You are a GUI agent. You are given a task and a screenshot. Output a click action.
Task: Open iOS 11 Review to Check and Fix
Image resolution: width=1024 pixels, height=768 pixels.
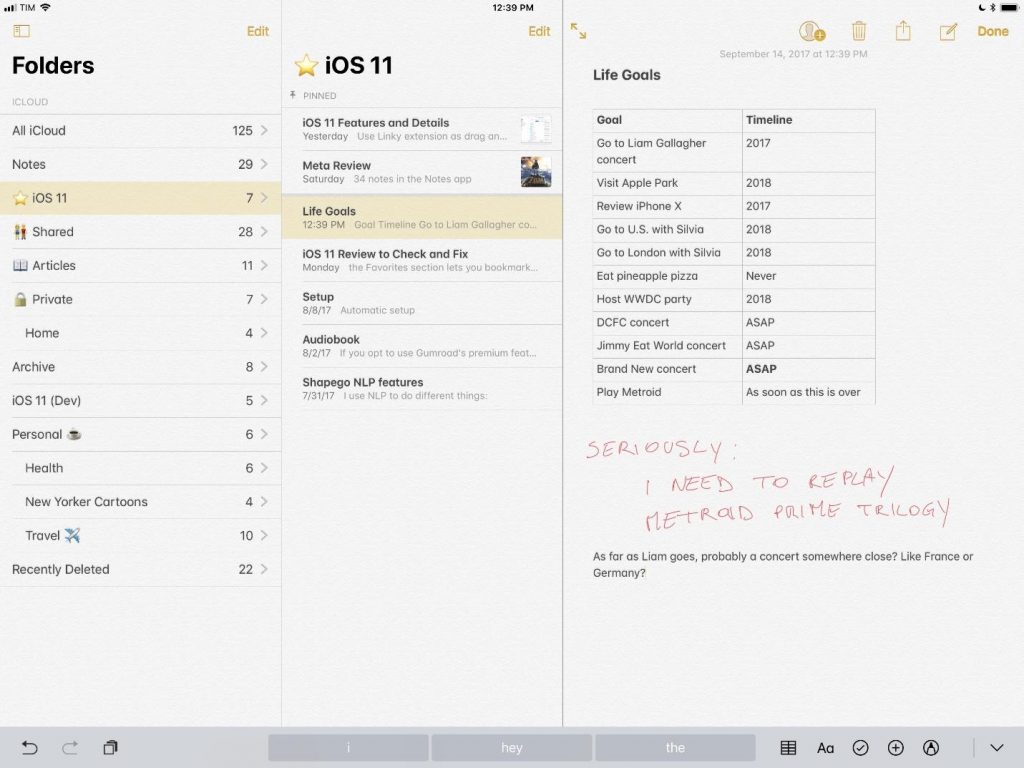pos(422,260)
